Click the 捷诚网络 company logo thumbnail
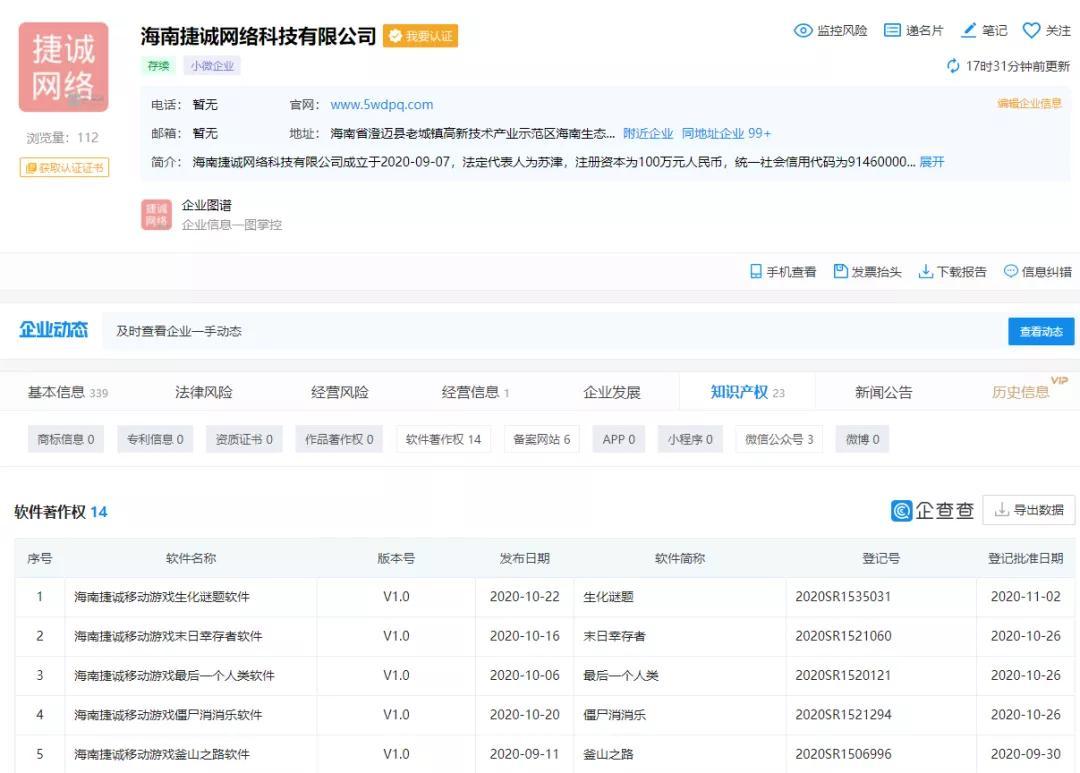This screenshot has width=1080, height=773. click(x=64, y=64)
